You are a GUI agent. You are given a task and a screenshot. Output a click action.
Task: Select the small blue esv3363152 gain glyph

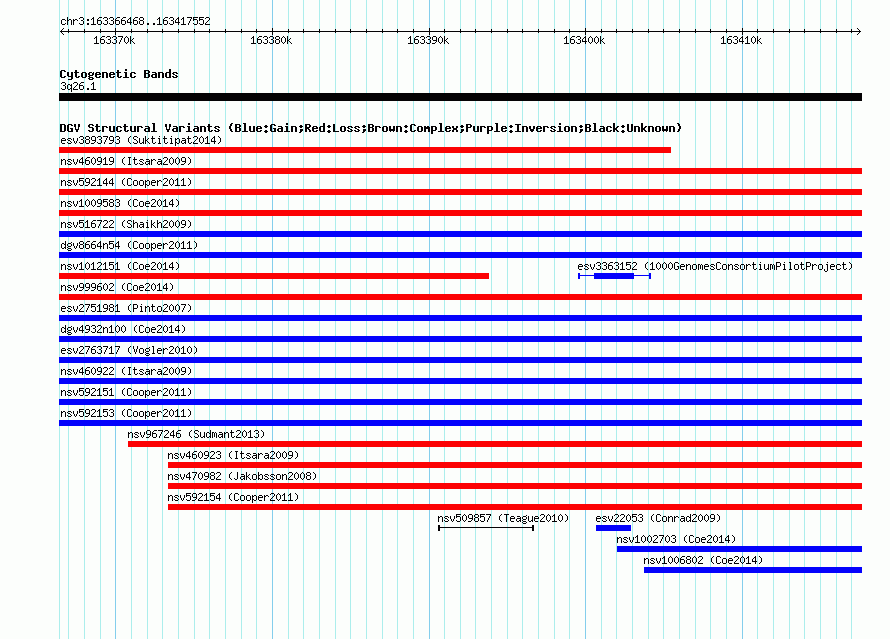click(x=614, y=276)
